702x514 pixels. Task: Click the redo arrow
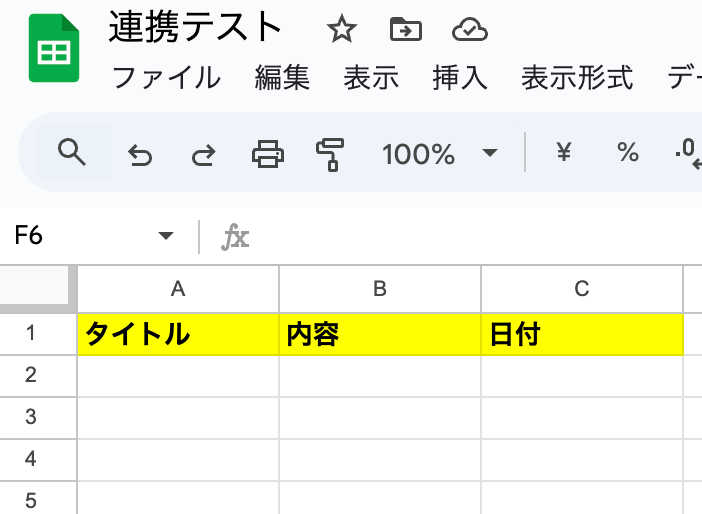[x=204, y=155]
